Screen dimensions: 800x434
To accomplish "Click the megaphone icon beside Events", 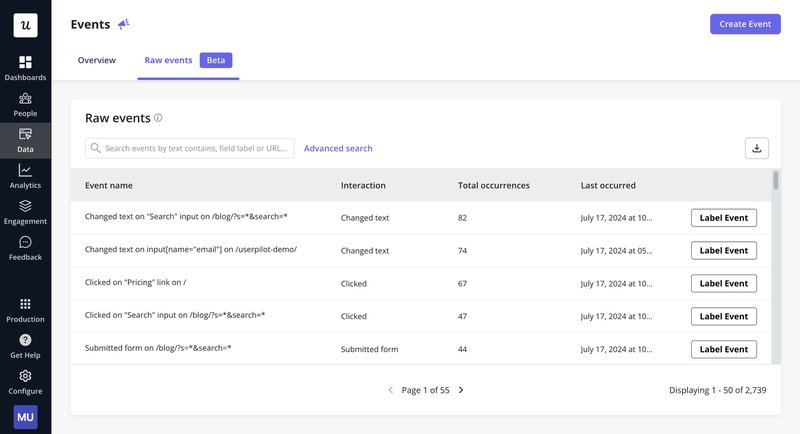I will tap(124, 24).
